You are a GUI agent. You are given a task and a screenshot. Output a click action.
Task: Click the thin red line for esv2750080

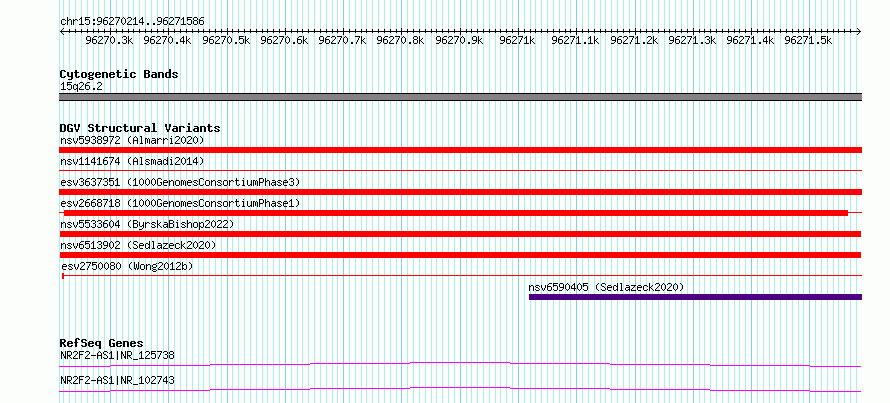point(460,276)
